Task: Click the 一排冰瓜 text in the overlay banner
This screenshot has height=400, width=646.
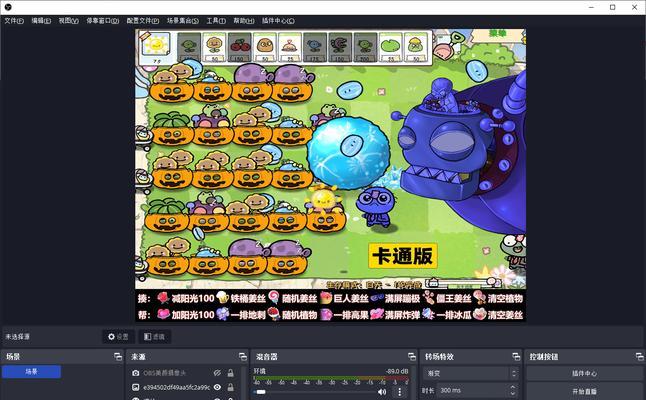Action: [453, 315]
